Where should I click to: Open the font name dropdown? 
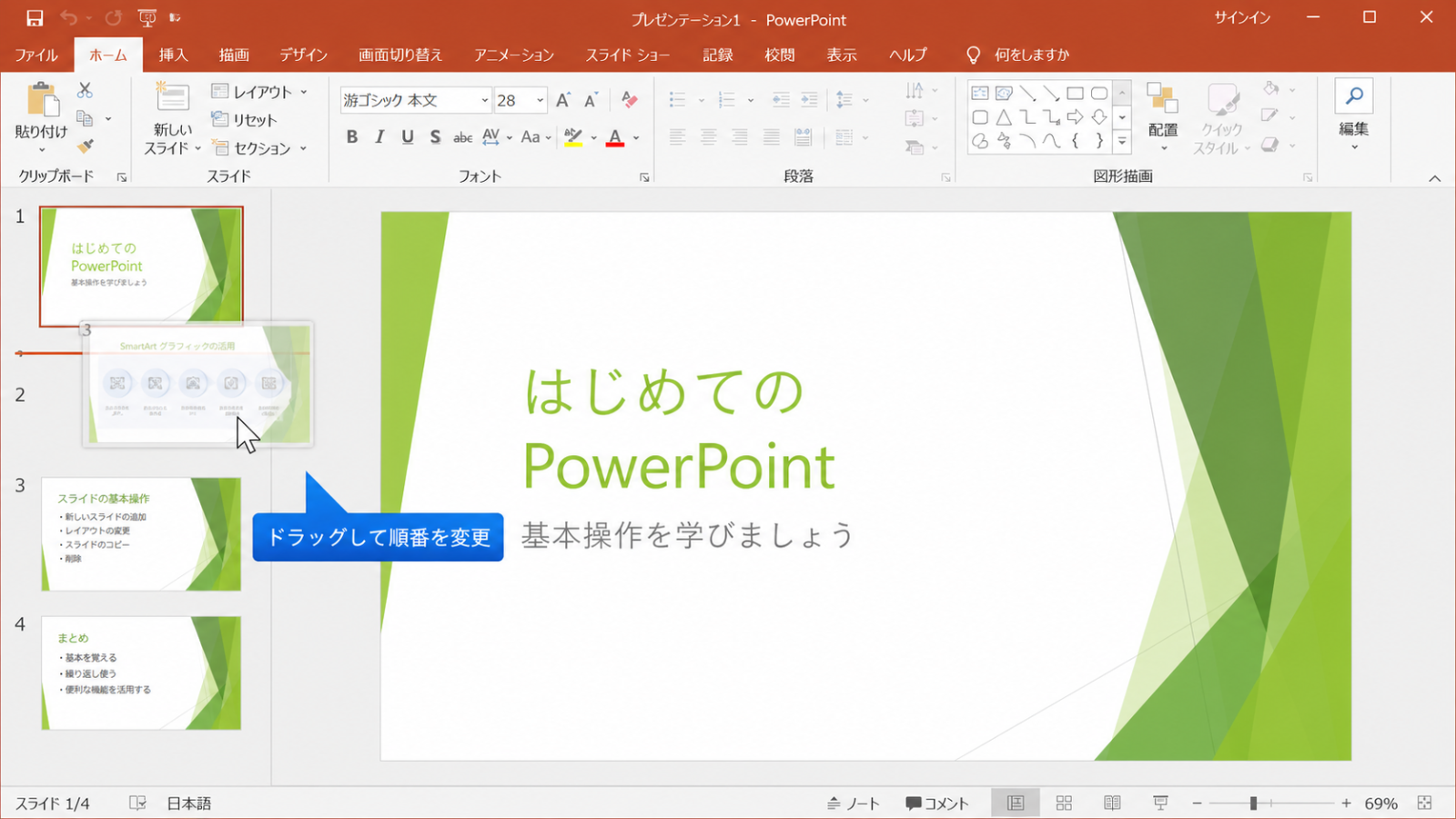[x=484, y=100]
